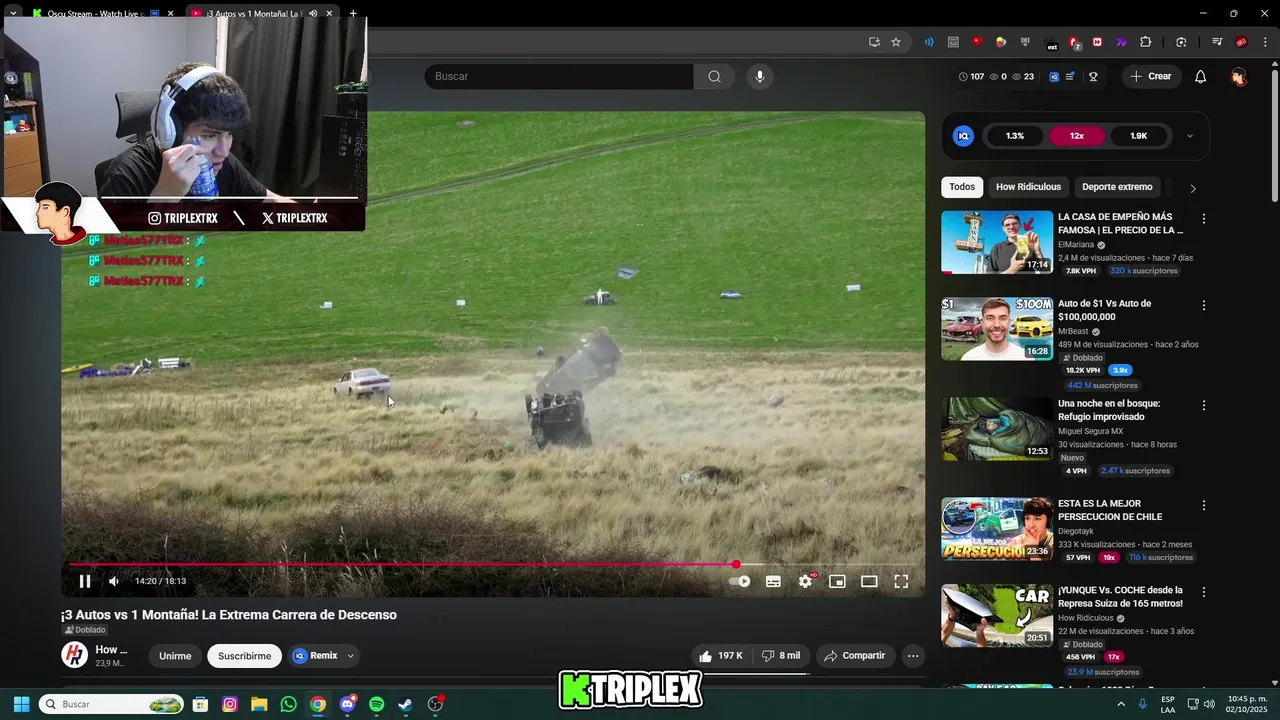
Task: Click the 12x vidIQ score pill
Action: pyautogui.click(x=1077, y=136)
